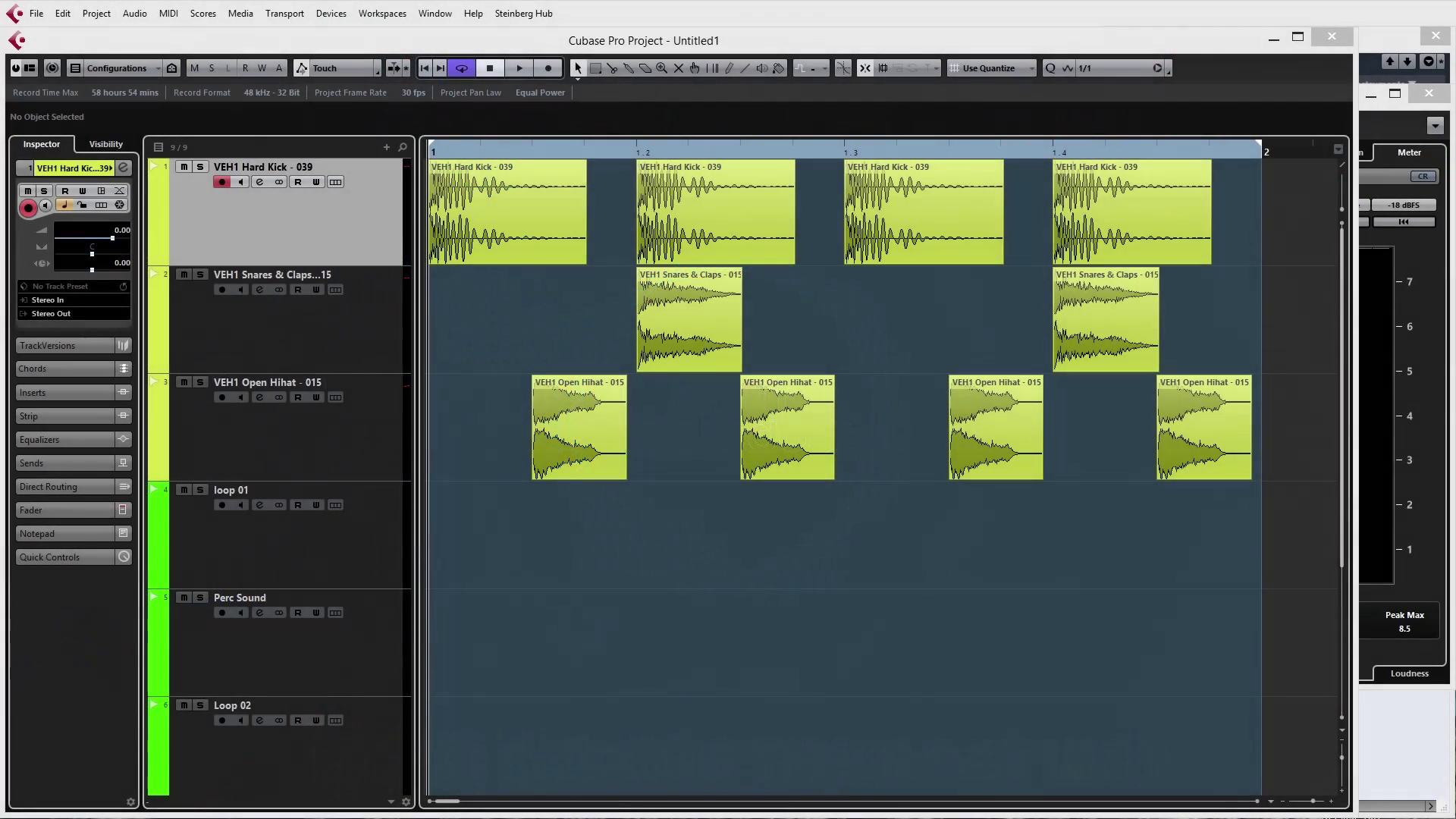Select the Zoom magnifier tool
Image resolution: width=1456 pixels, height=819 pixels.
[662, 68]
